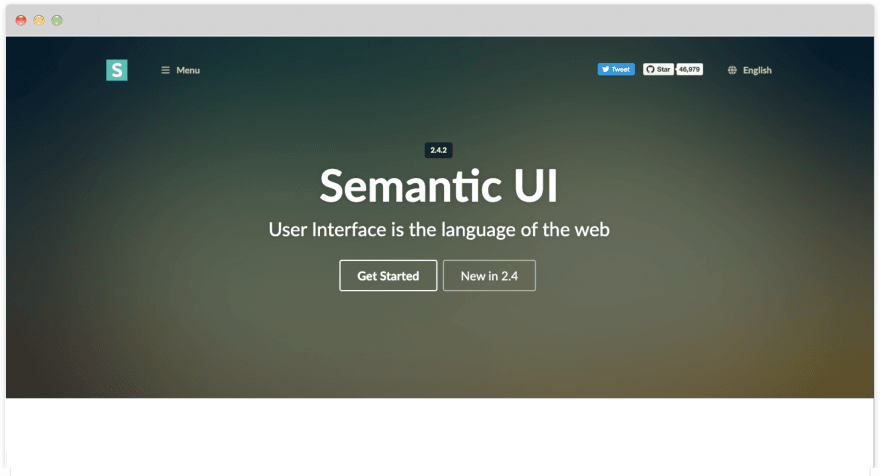Open the English language dropdown
The height and width of the screenshot is (476, 880).
tap(750, 70)
